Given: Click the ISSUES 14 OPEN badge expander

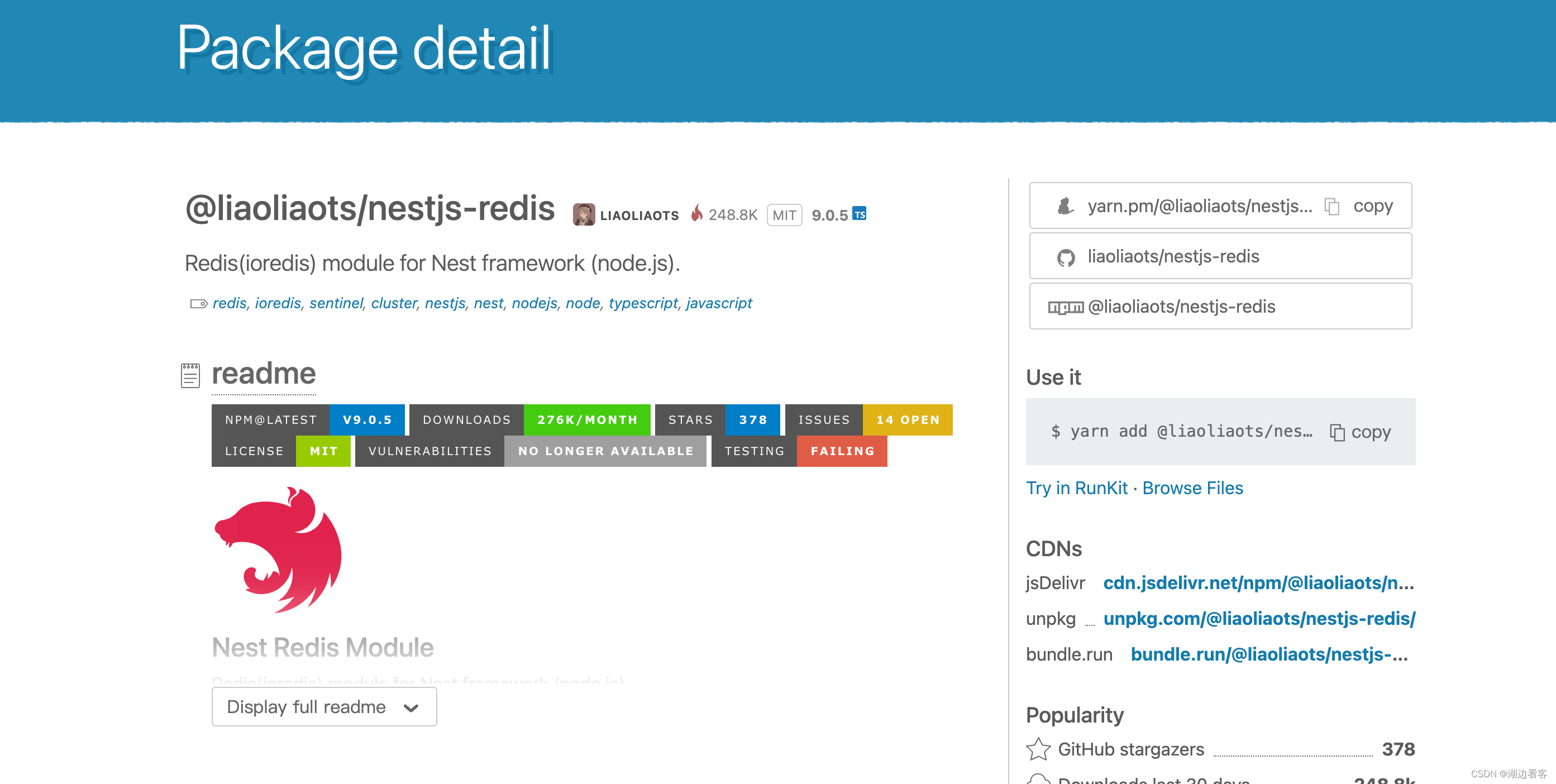Looking at the screenshot, I should pos(865,420).
